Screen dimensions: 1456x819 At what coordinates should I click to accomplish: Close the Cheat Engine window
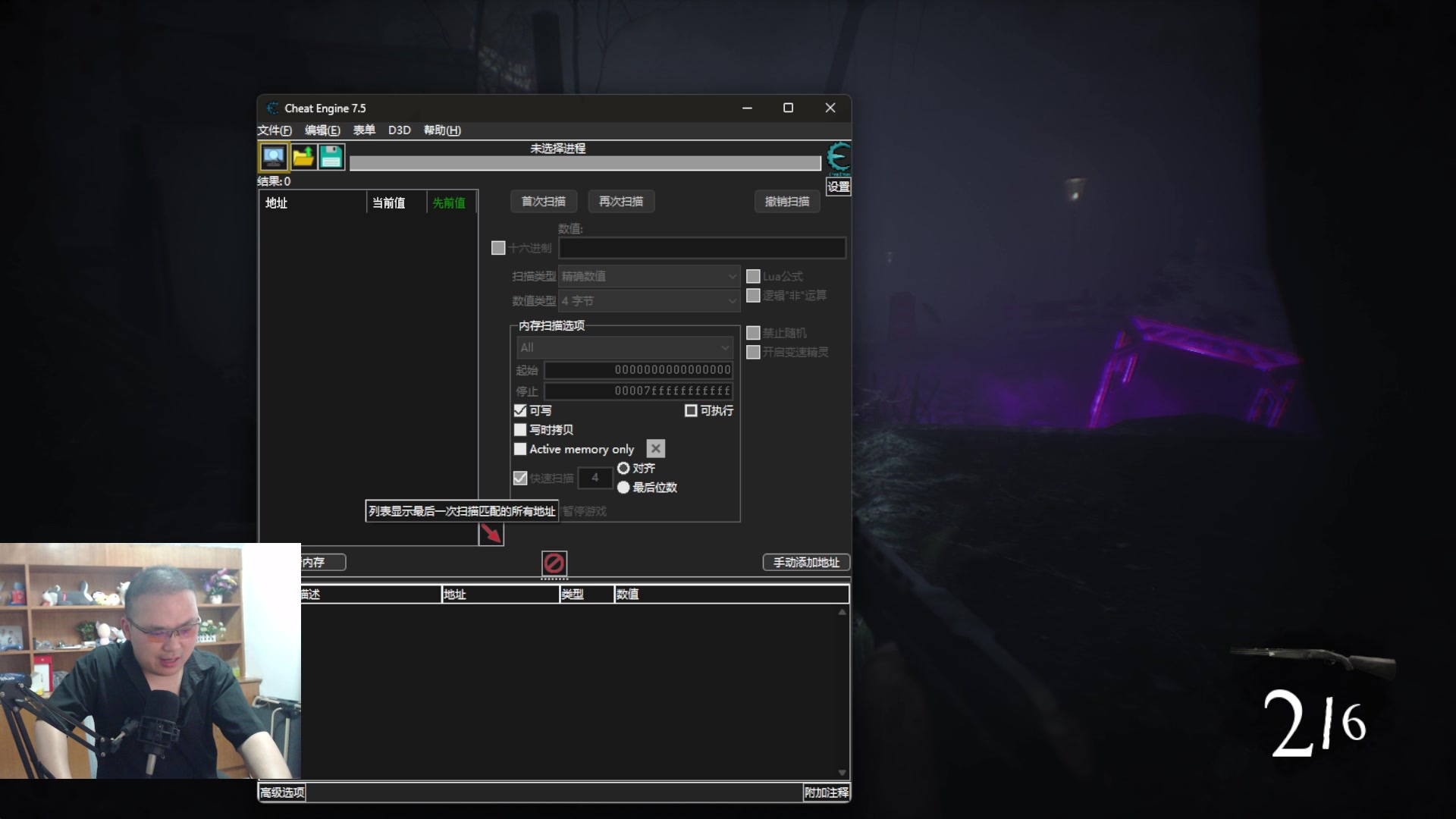point(830,108)
